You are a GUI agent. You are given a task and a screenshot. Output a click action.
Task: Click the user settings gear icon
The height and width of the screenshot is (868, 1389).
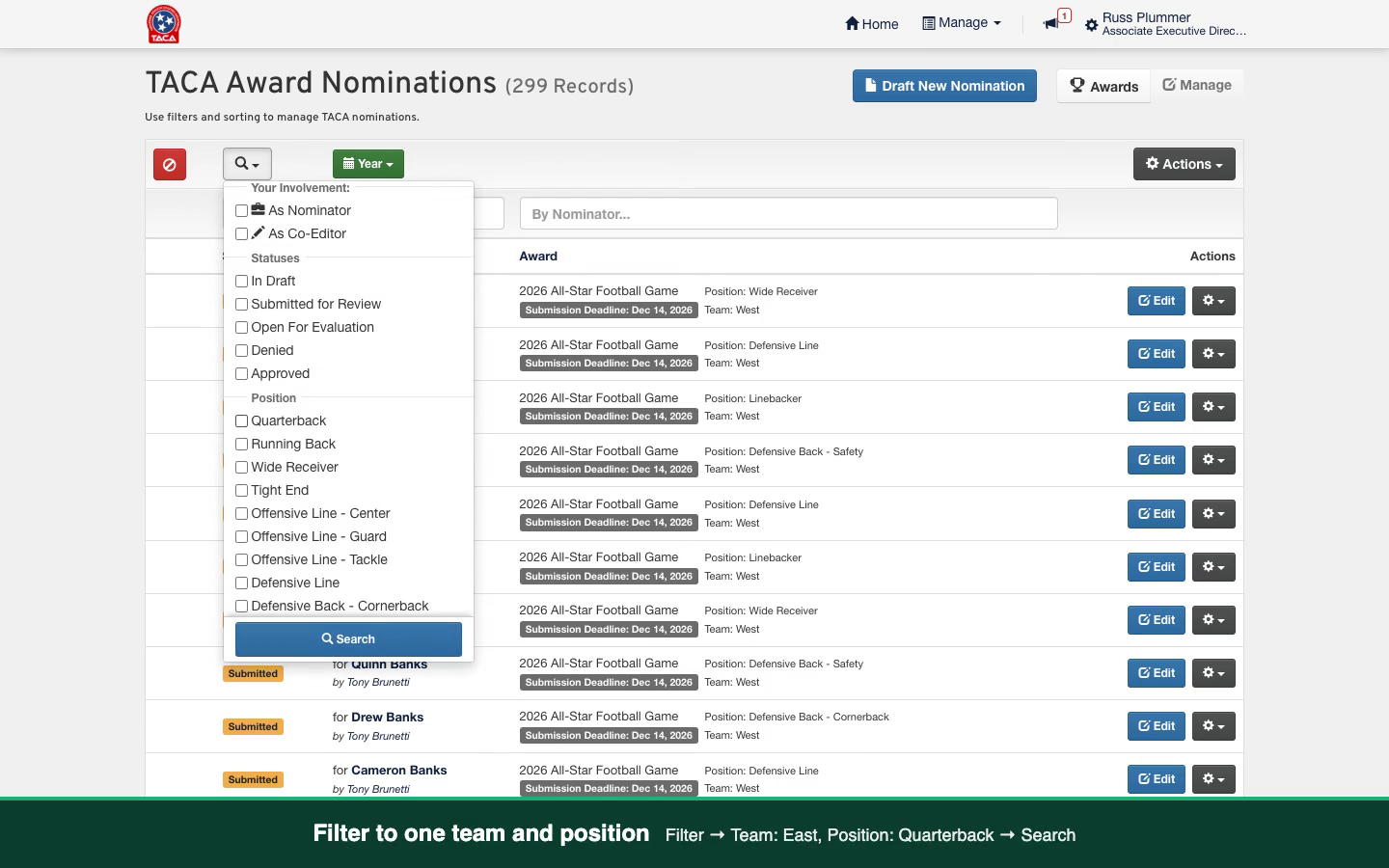(x=1092, y=25)
